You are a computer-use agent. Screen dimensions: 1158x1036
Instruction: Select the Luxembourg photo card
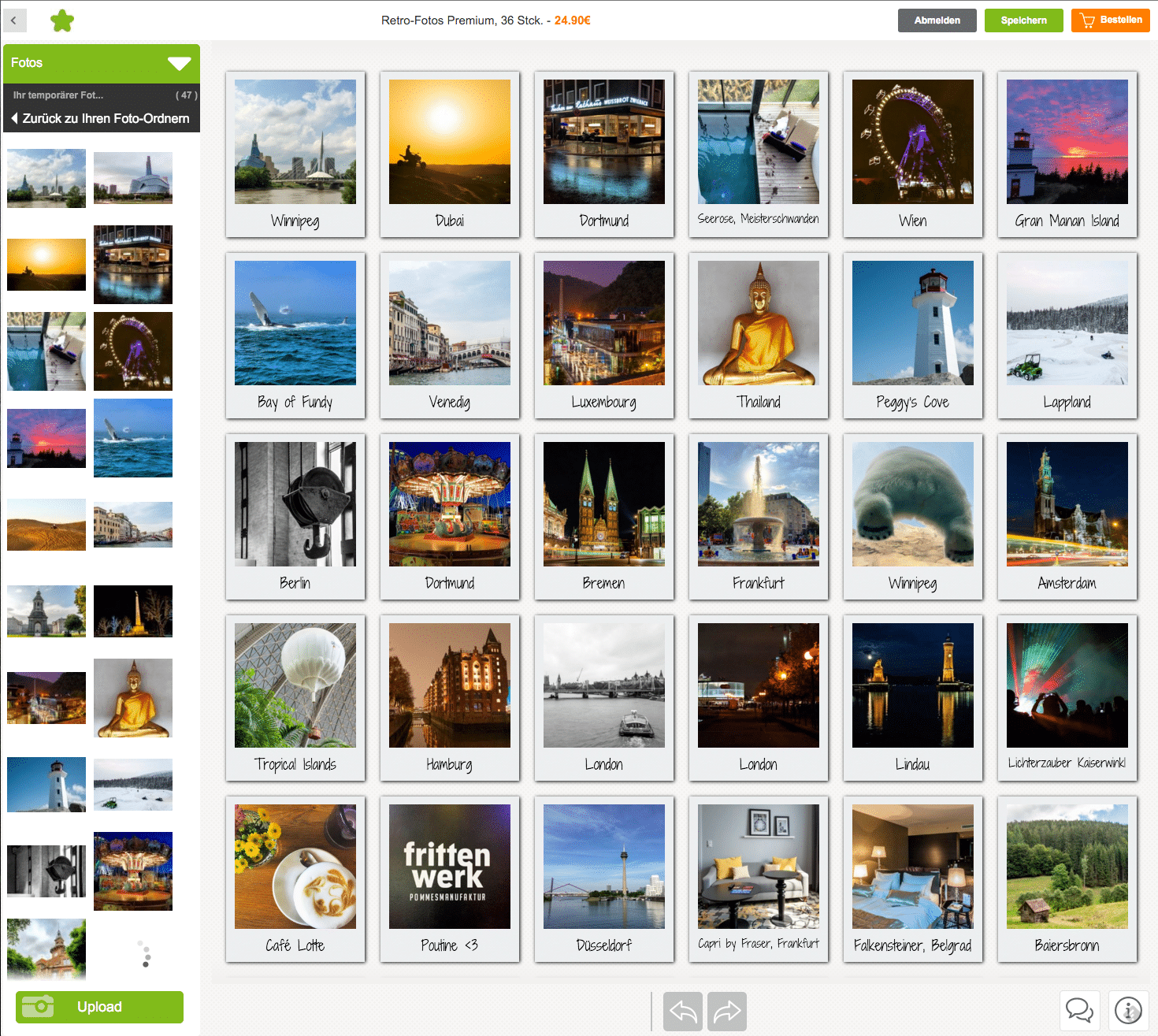(x=604, y=336)
